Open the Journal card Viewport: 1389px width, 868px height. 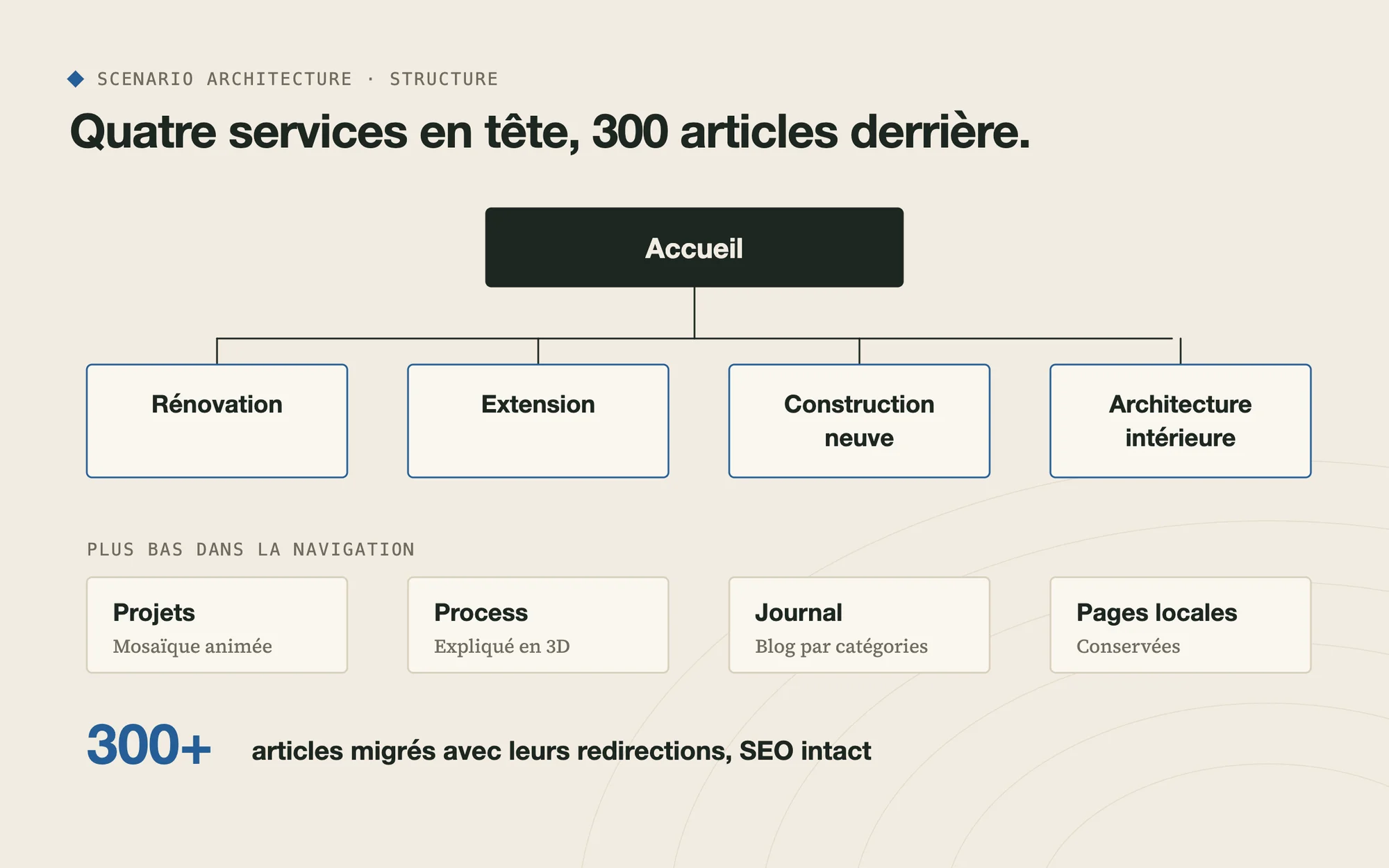(859, 625)
